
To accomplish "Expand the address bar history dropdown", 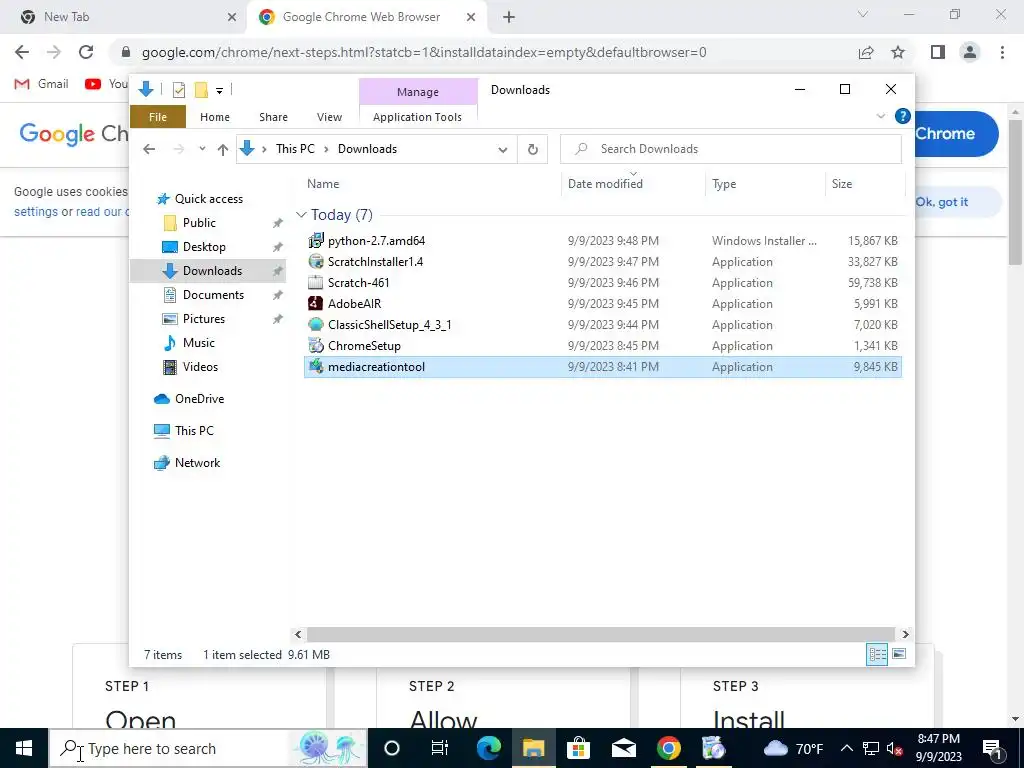I will (503, 150).
